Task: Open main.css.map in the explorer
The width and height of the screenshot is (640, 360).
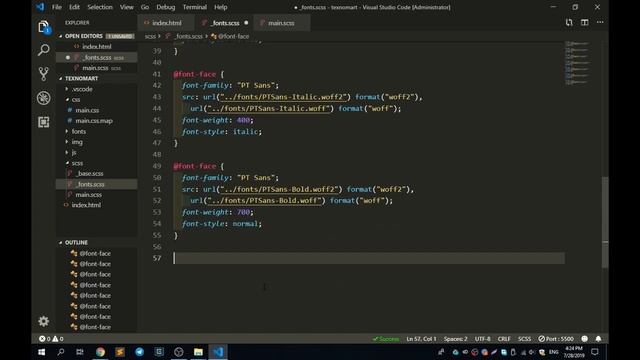Action: 93,121
